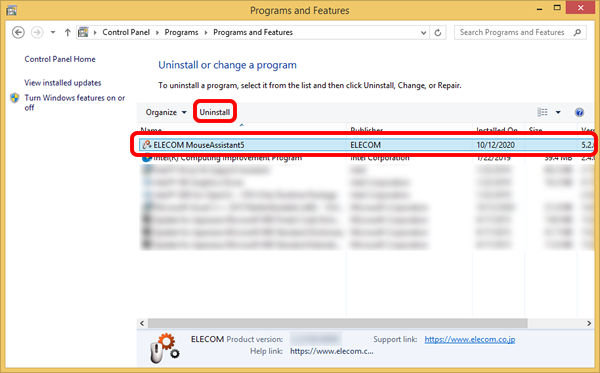Maximize the Programs and Features window

(557, 8)
